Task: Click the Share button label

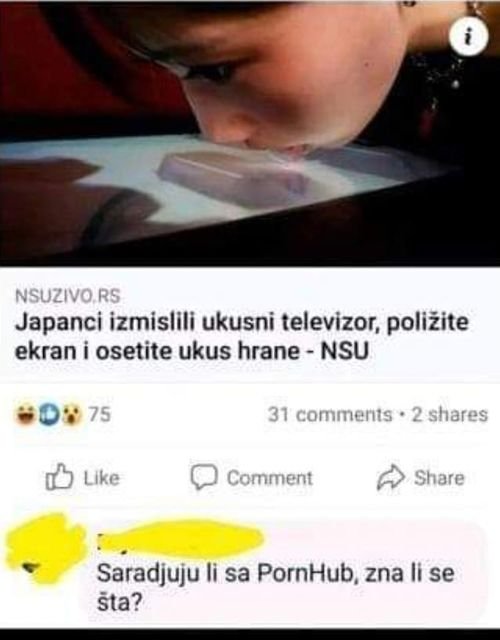Action: coord(439,478)
